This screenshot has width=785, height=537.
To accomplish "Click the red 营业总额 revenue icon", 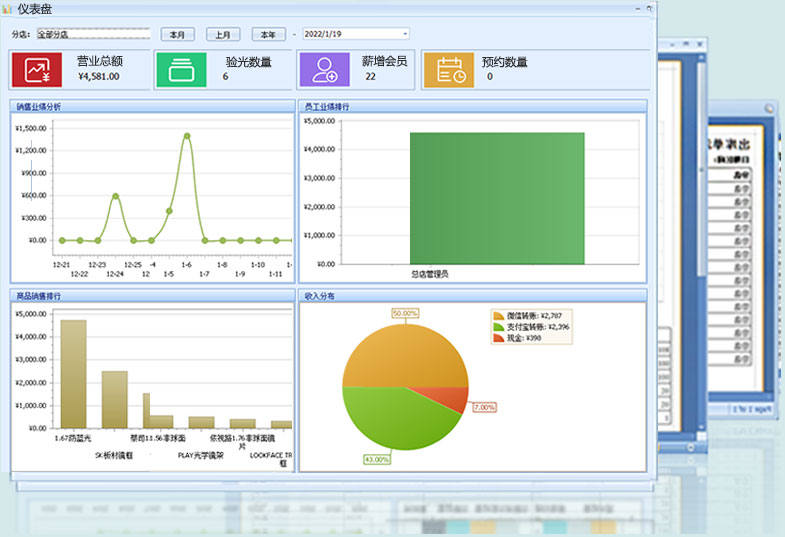I will [x=37, y=70].
